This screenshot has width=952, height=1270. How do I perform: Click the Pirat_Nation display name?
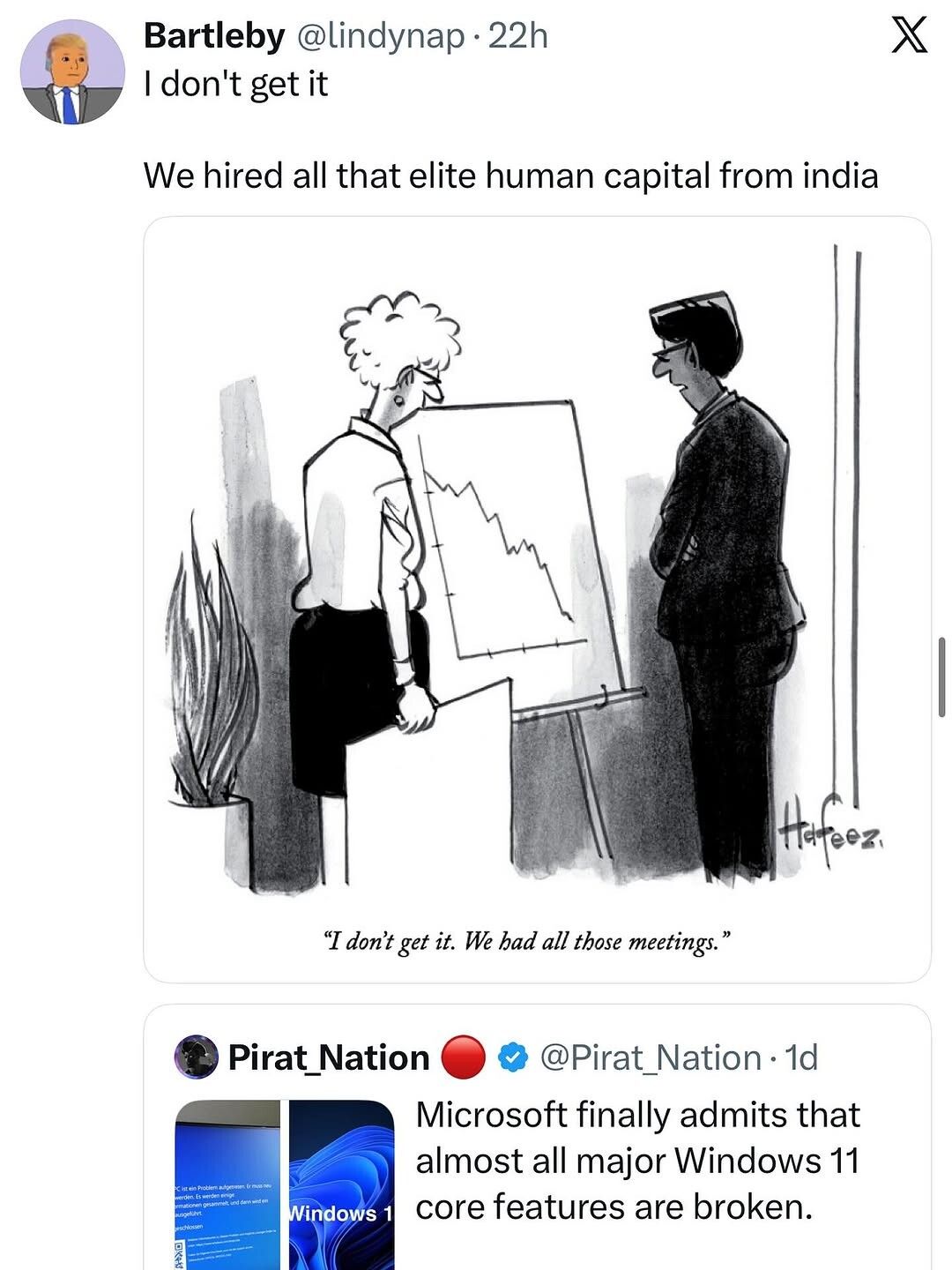click(x=329, y=1057)
